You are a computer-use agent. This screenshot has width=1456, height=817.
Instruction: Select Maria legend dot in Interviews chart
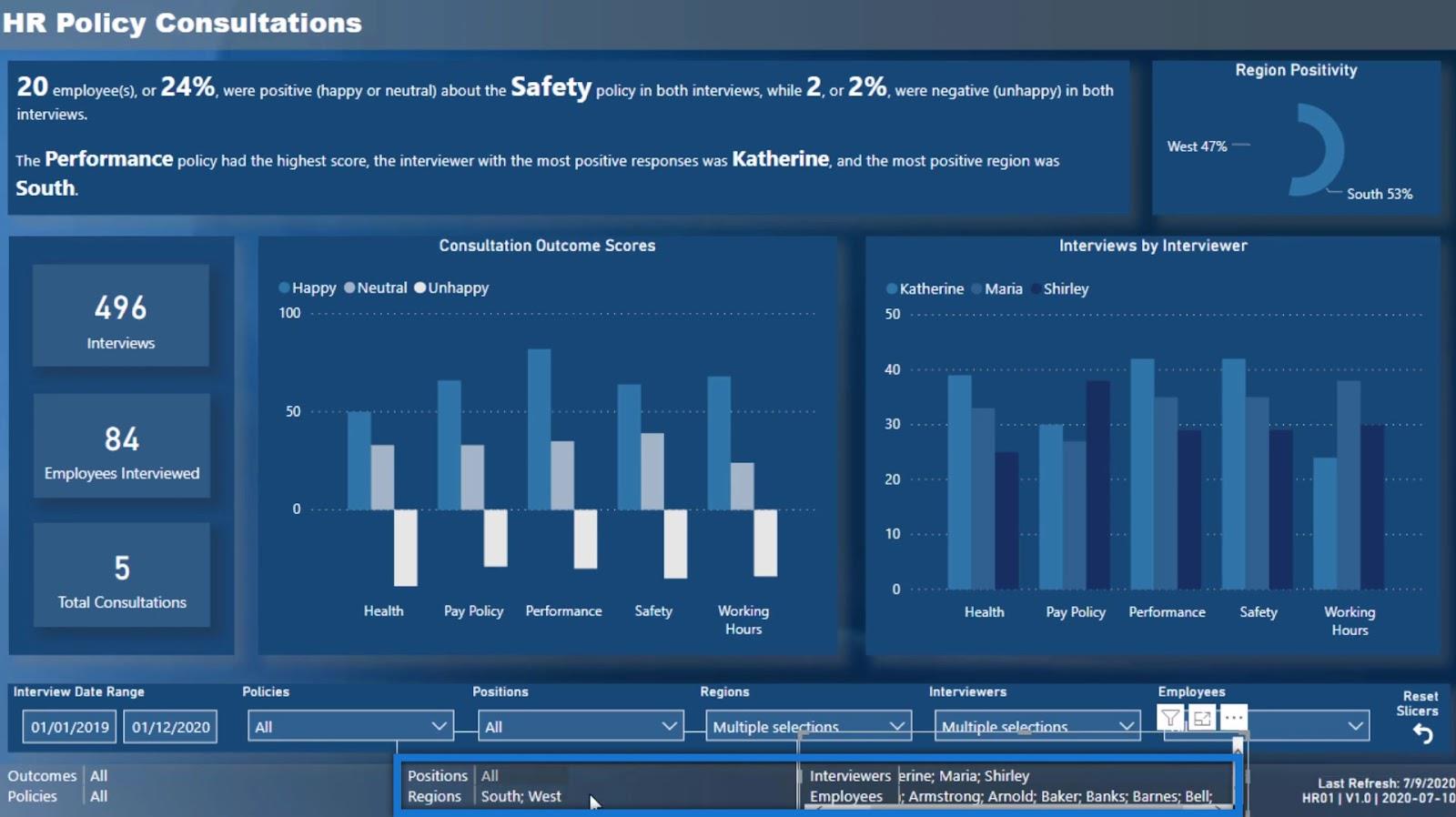976,288
